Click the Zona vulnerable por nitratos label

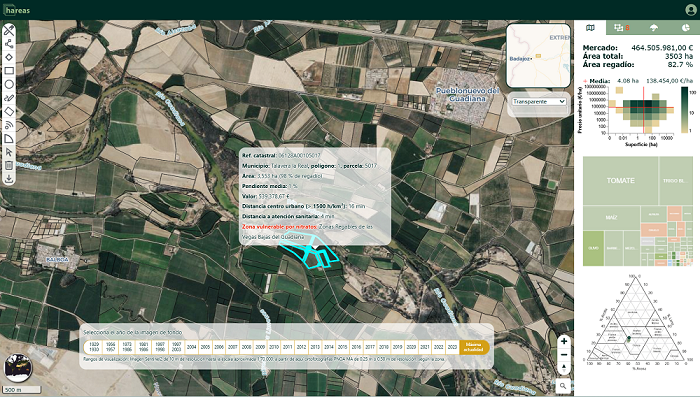[279, 227]
